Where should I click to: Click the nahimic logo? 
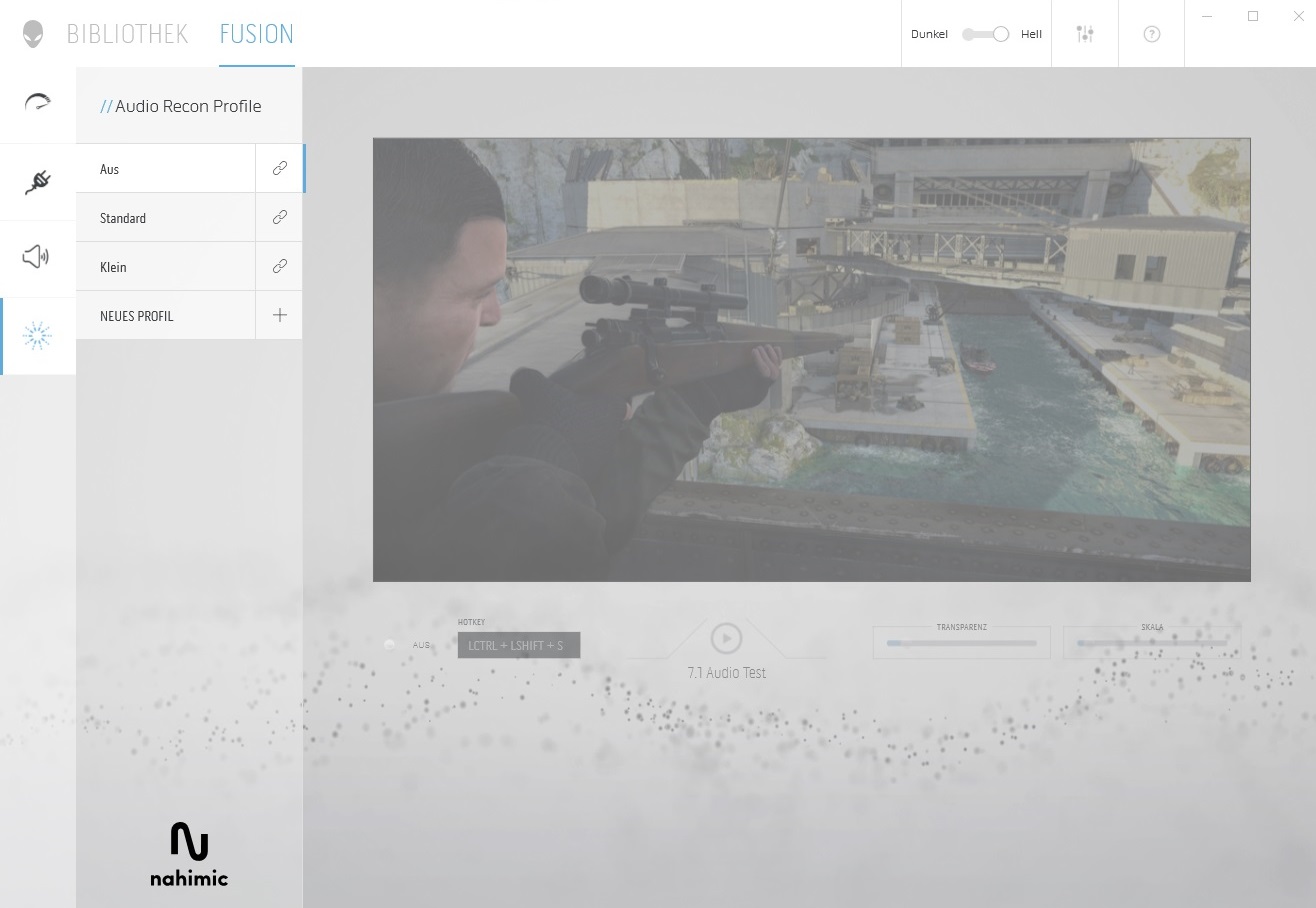point(189,855)
